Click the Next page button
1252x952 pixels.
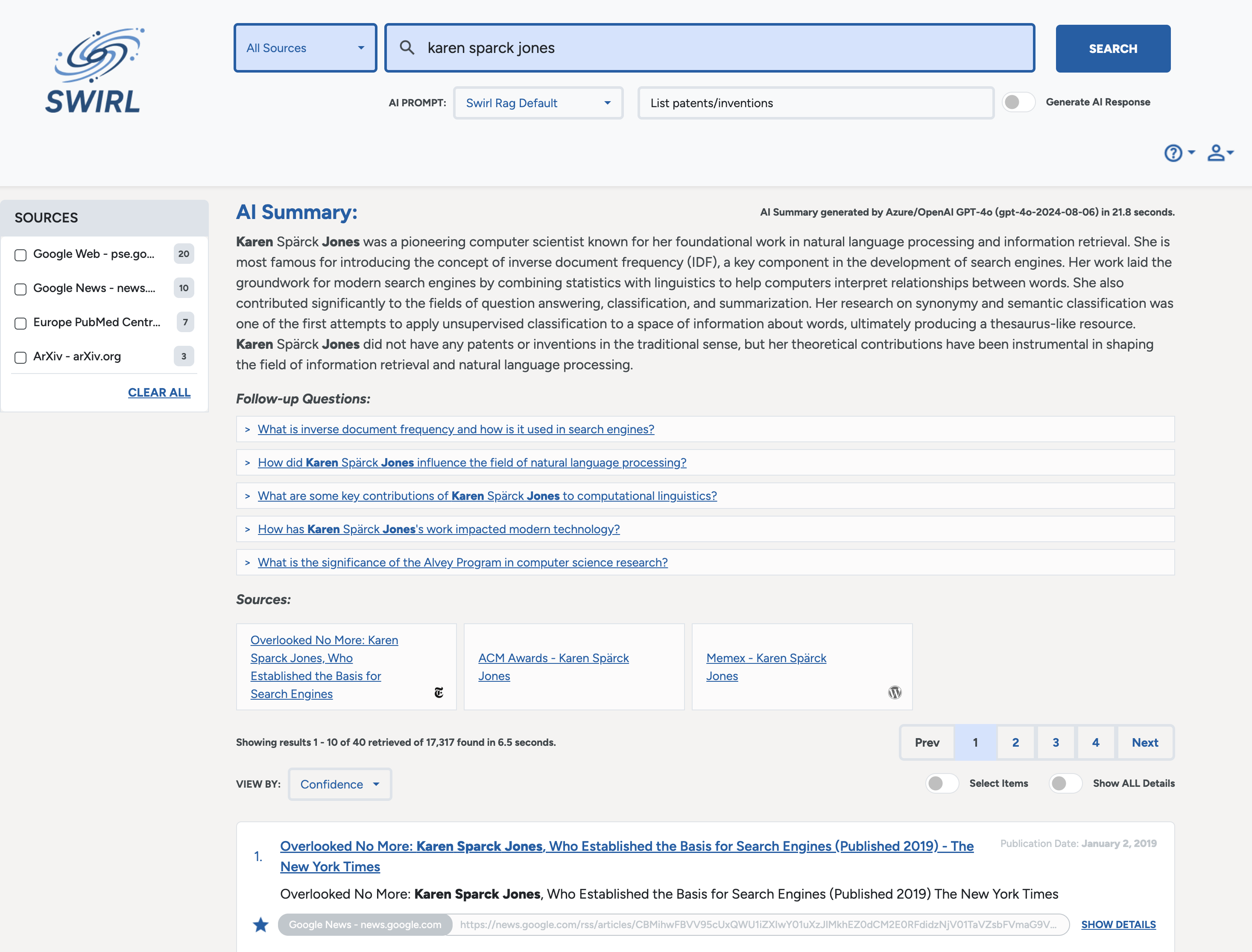point(1145,742)
